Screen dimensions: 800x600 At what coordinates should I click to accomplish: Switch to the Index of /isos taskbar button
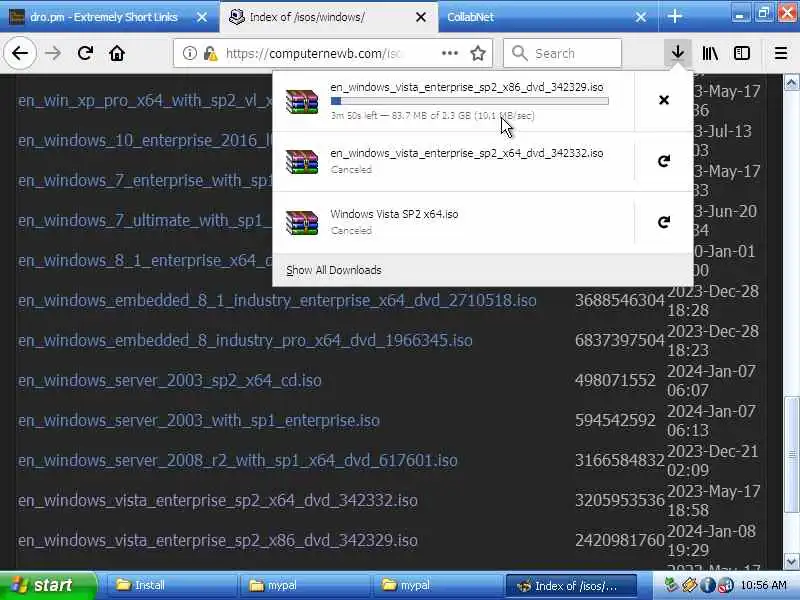pos(571,586)
